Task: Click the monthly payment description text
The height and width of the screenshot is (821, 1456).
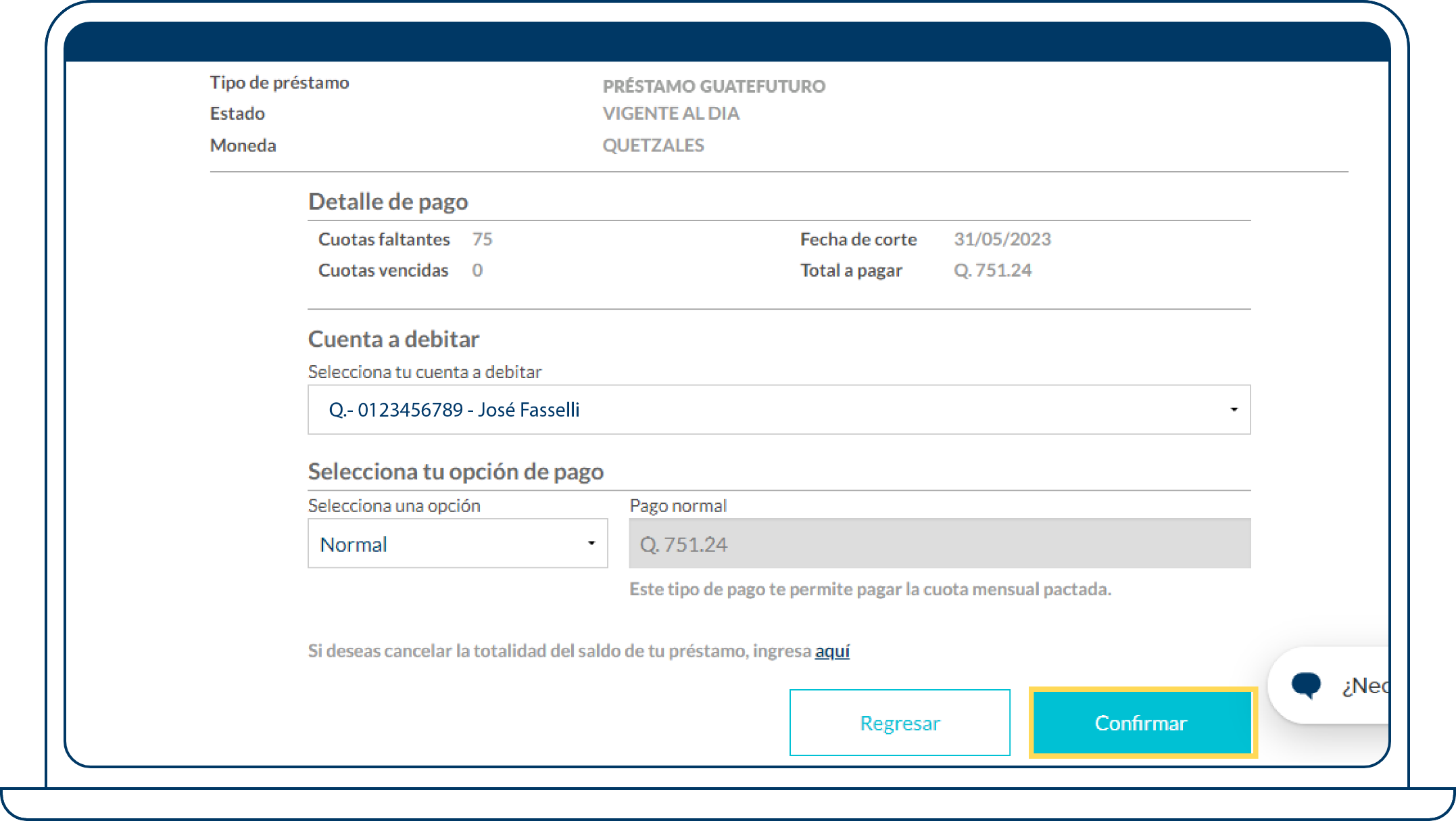Action: point(870,589)
